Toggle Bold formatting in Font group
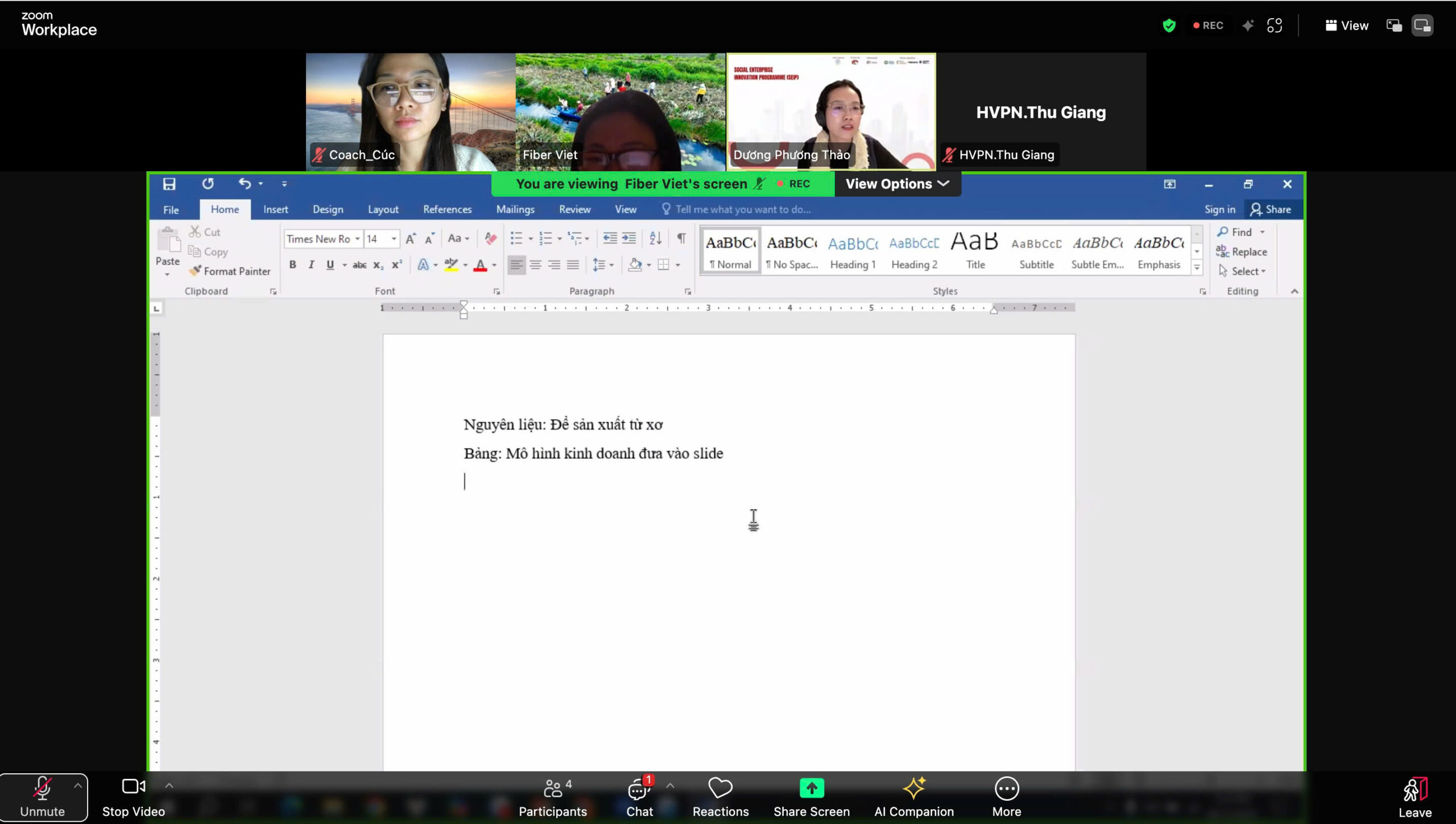Viewport: 1456px width, 824px height. 292,265
